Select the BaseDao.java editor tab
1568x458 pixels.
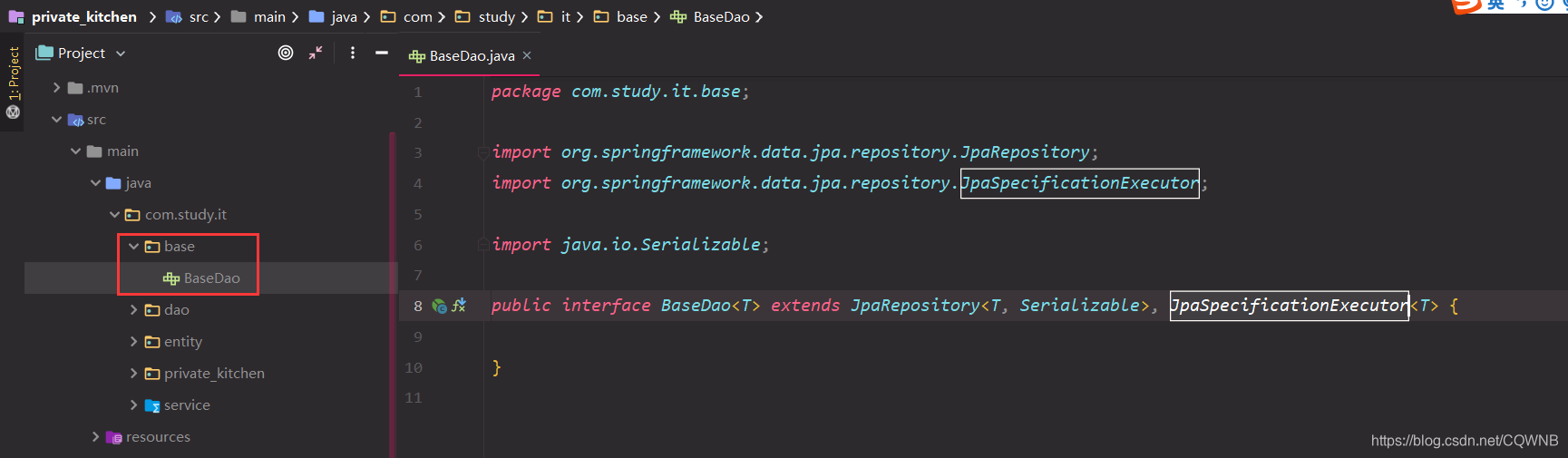click(471, 55)
